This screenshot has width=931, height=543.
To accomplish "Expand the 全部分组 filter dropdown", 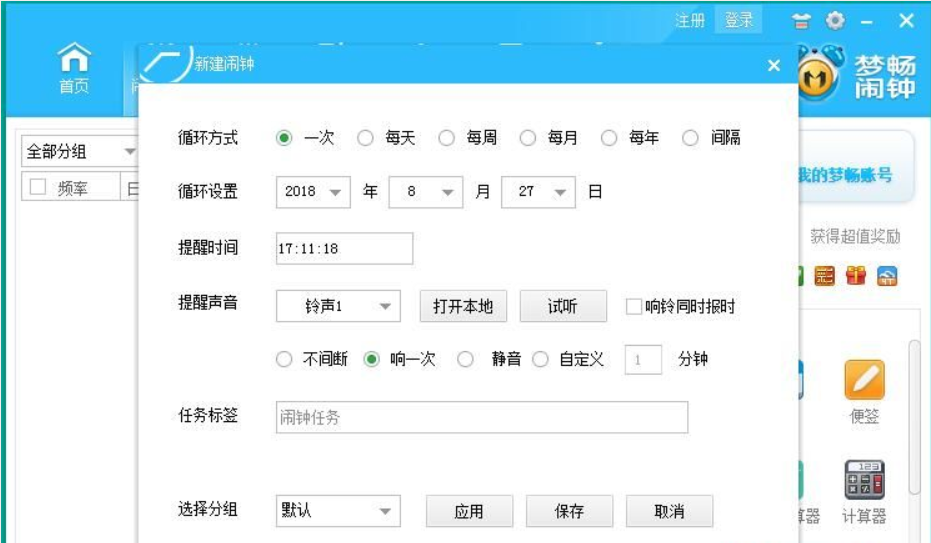I will tap(79, 151).
